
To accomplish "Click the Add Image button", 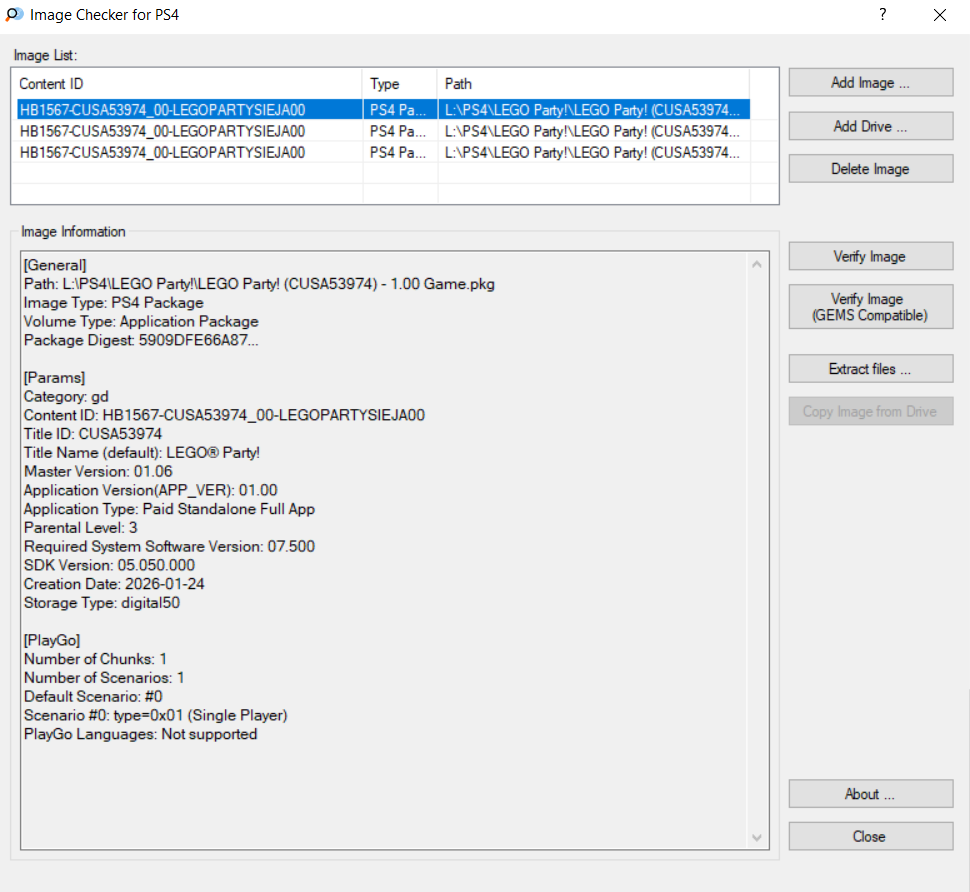I will [870, 83].
